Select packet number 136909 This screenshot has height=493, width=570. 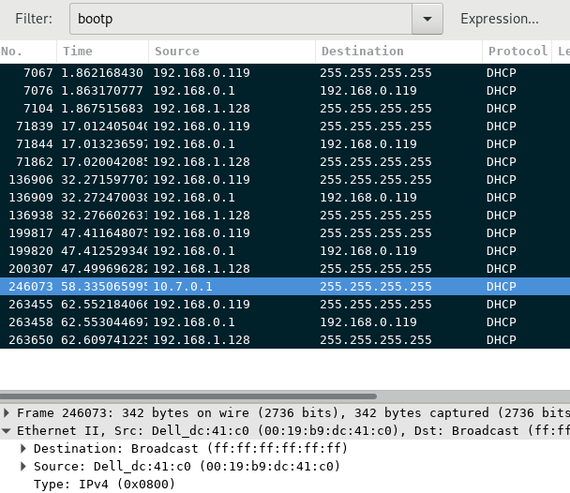pos(285,197)
